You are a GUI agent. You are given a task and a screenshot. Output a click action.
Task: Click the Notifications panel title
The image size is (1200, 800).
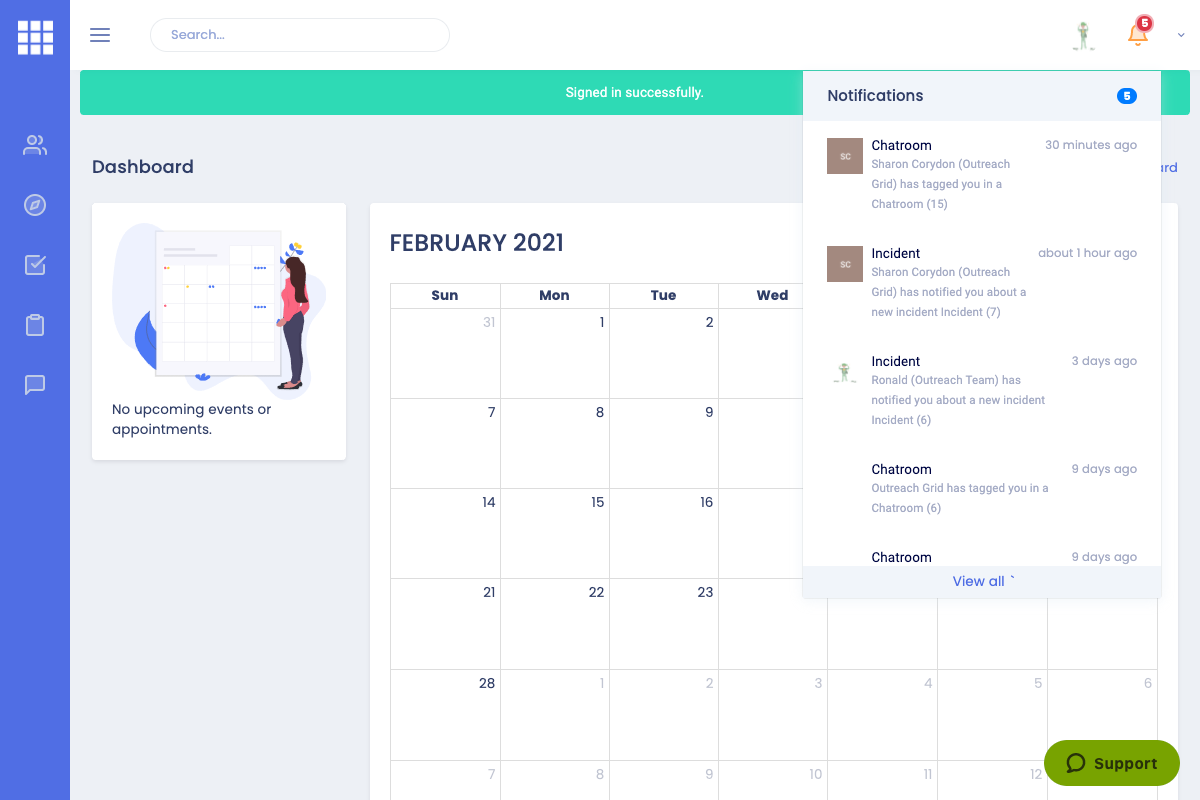pos(875,96)
